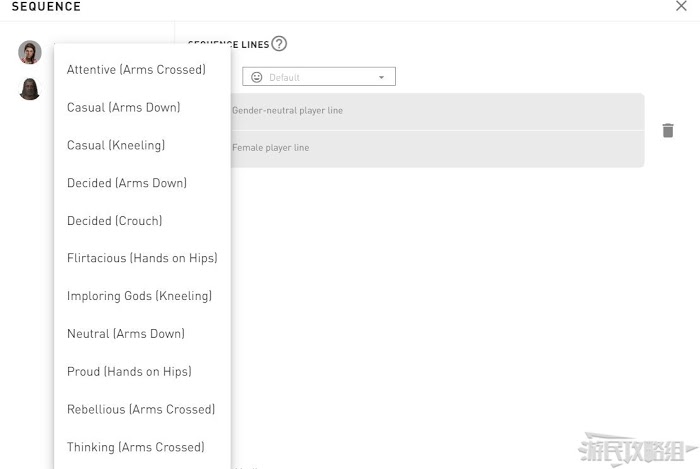Open the Sequence Lines help icon

(279, 44)
